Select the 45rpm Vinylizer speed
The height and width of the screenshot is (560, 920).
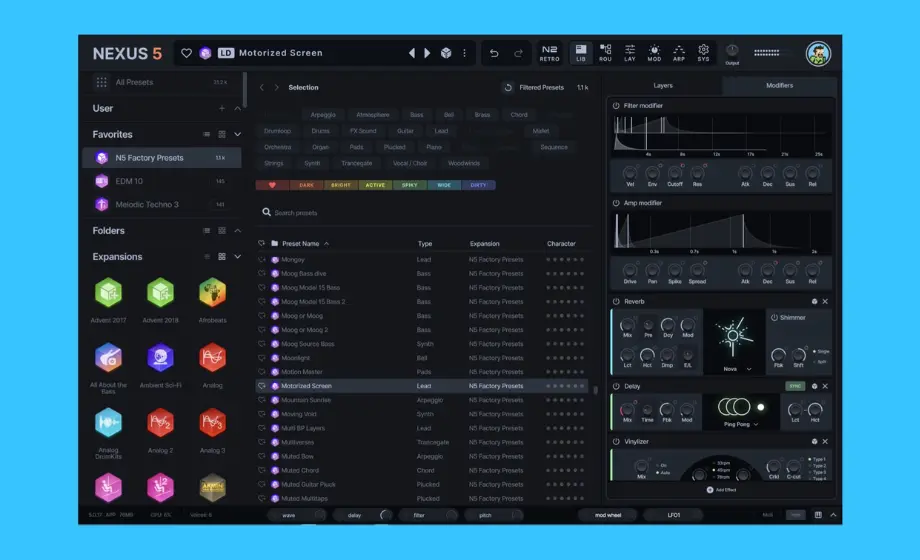[x=722, y=470]
